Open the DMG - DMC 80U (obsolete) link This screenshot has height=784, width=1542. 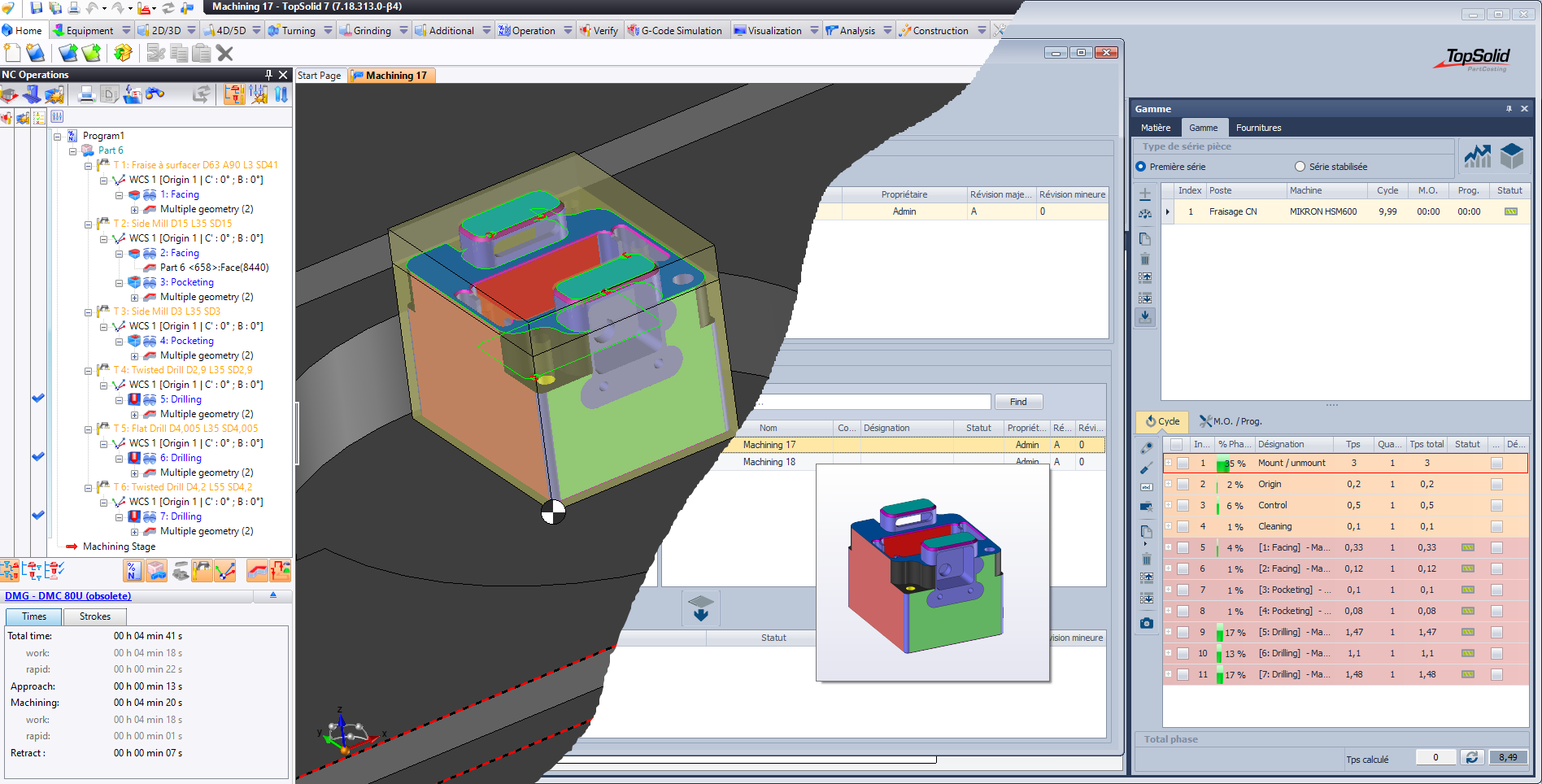point(68,596)
